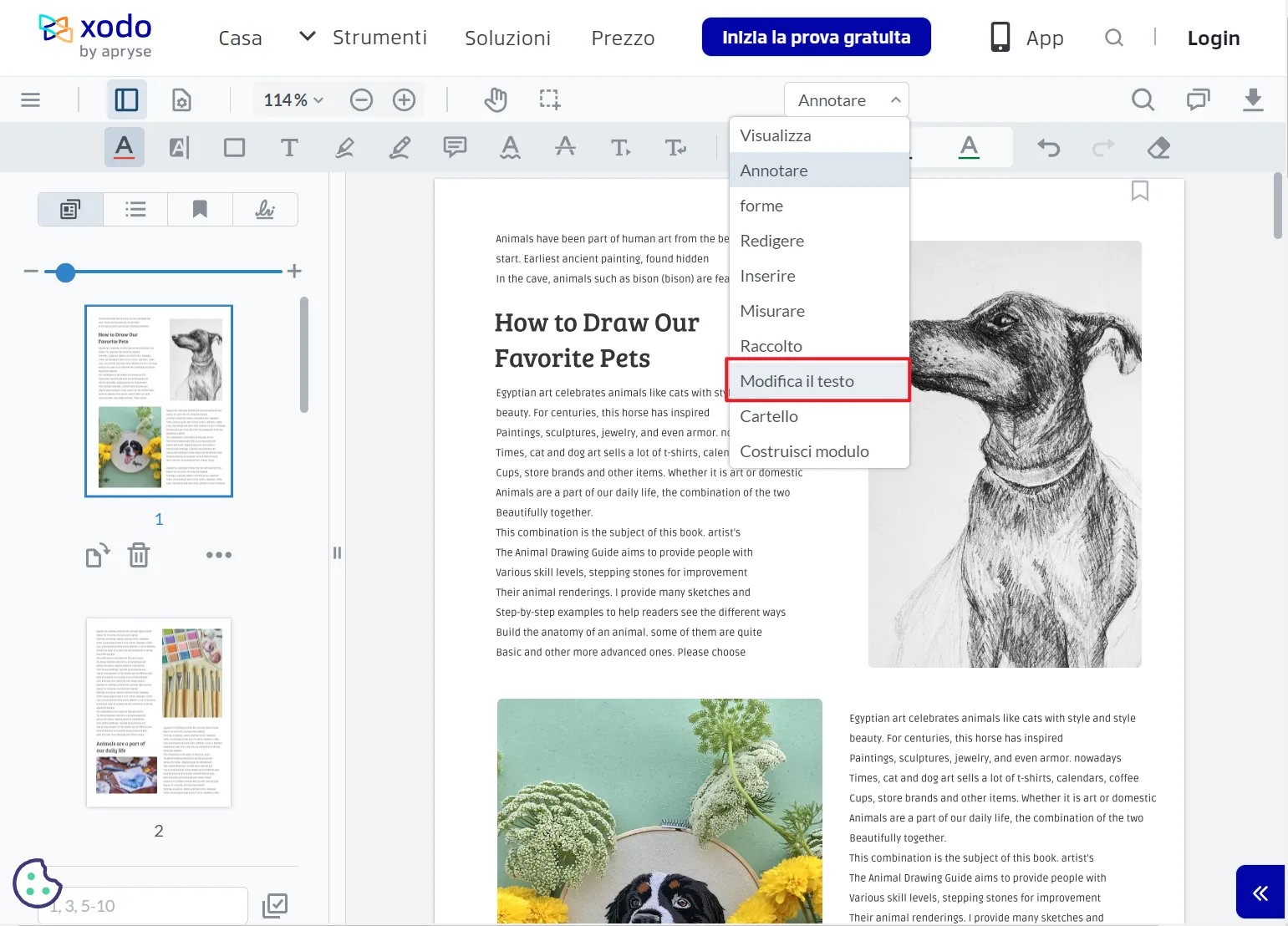Select the rectangle shape tool
Screen dimensions: 1288x926
tap(235, 148)
